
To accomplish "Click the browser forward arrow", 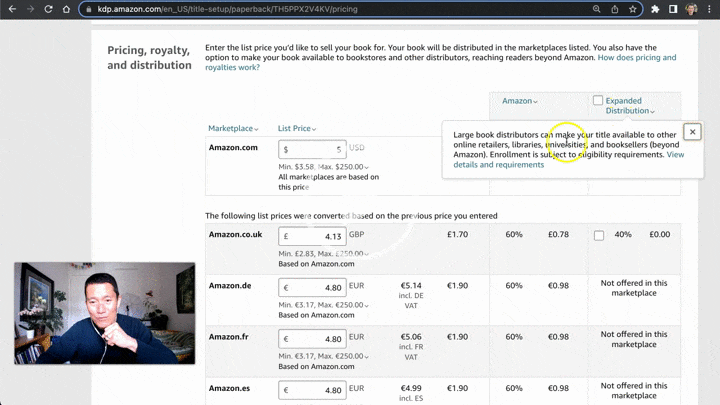I will click(x=30, y=9).
